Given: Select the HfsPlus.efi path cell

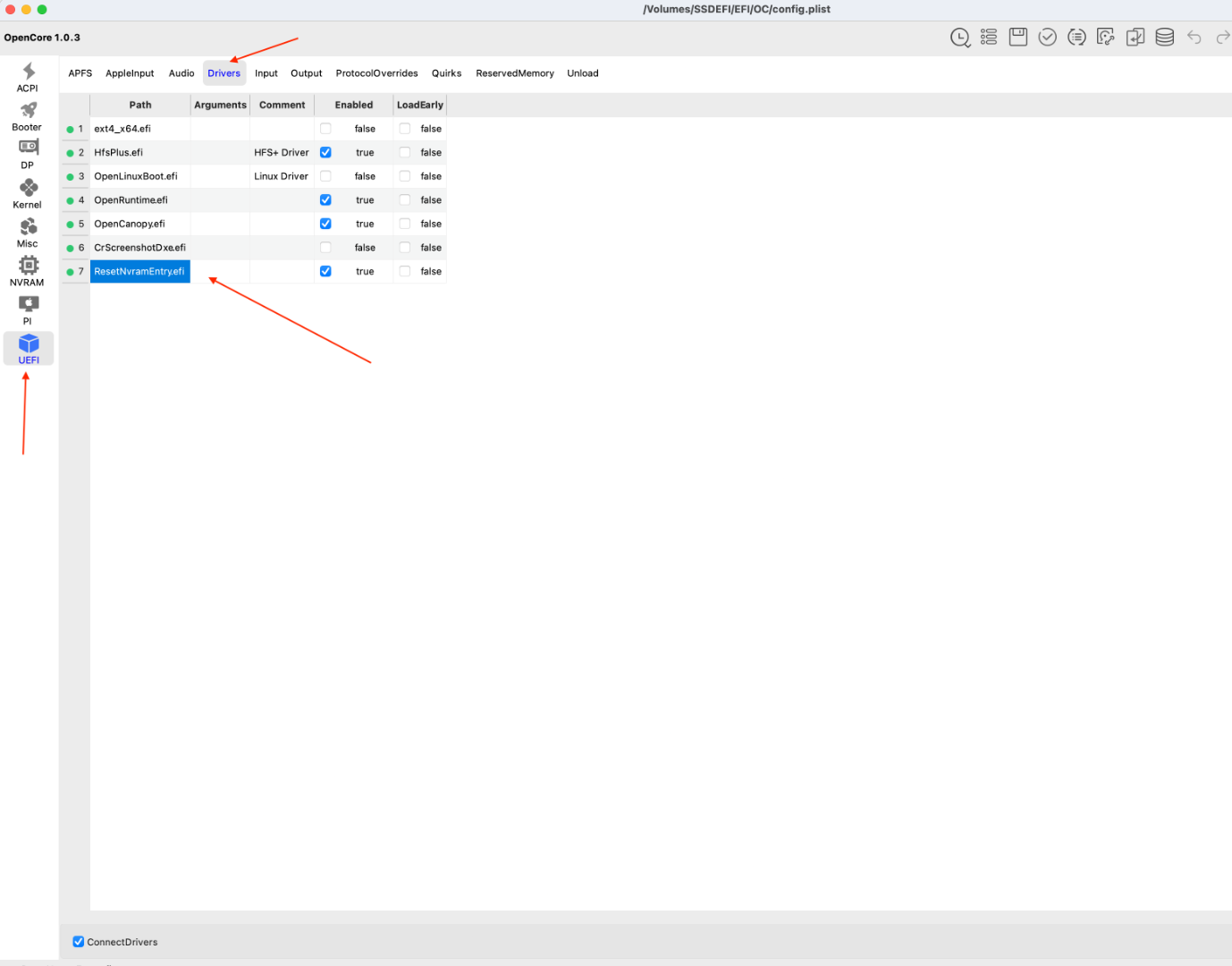Looking at the screenshot, I should pos(140,152).
